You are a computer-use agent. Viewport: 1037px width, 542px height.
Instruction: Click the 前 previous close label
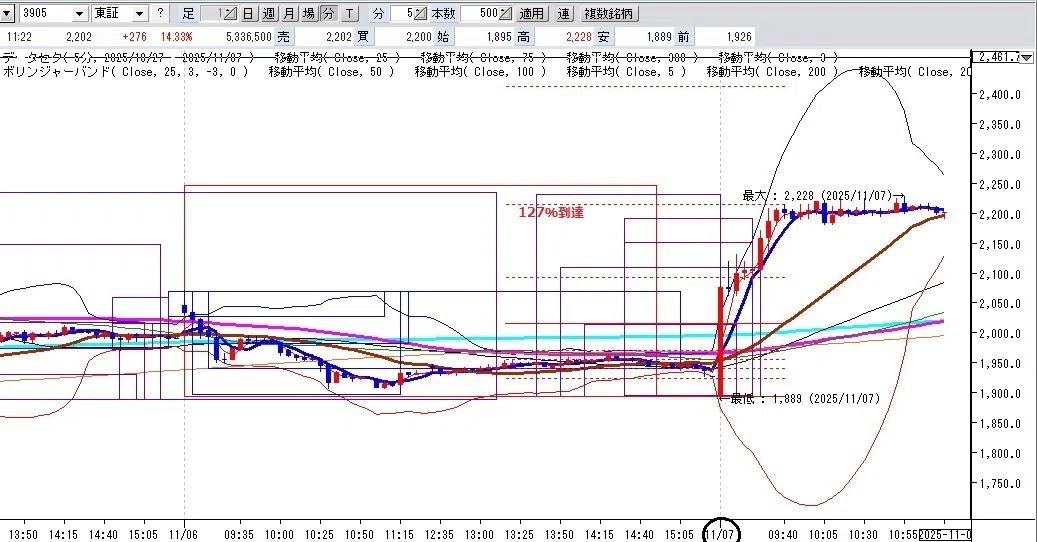point(683,37)
